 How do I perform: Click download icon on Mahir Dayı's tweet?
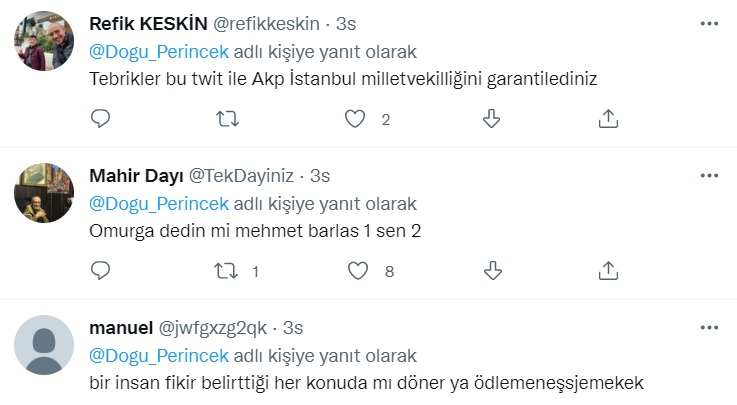[491, 270]
